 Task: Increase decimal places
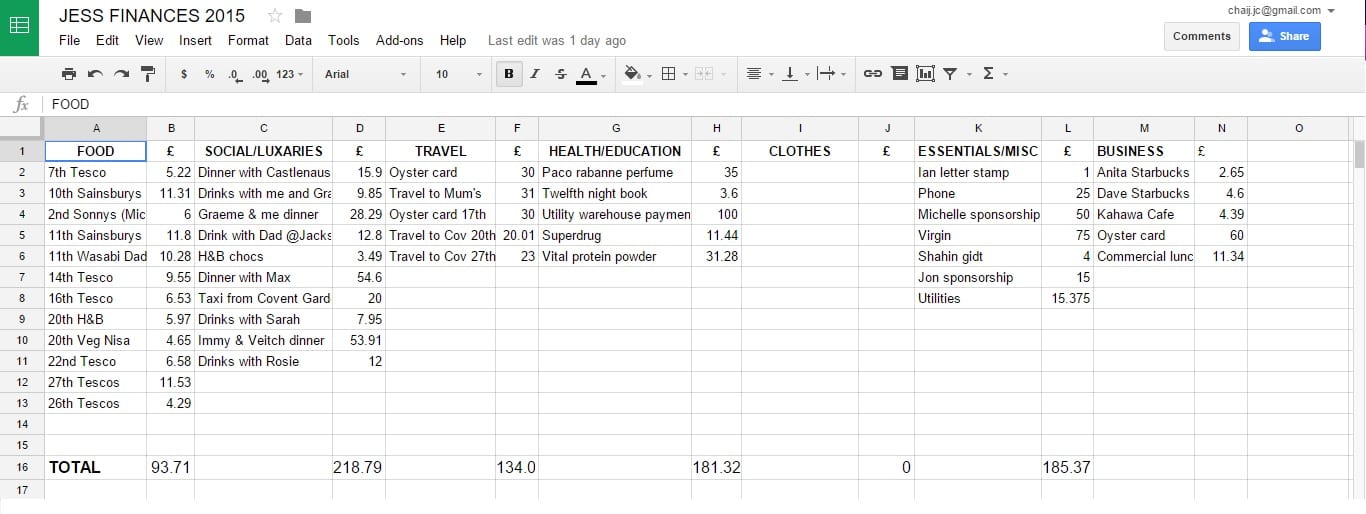click(x=260, y=74)
